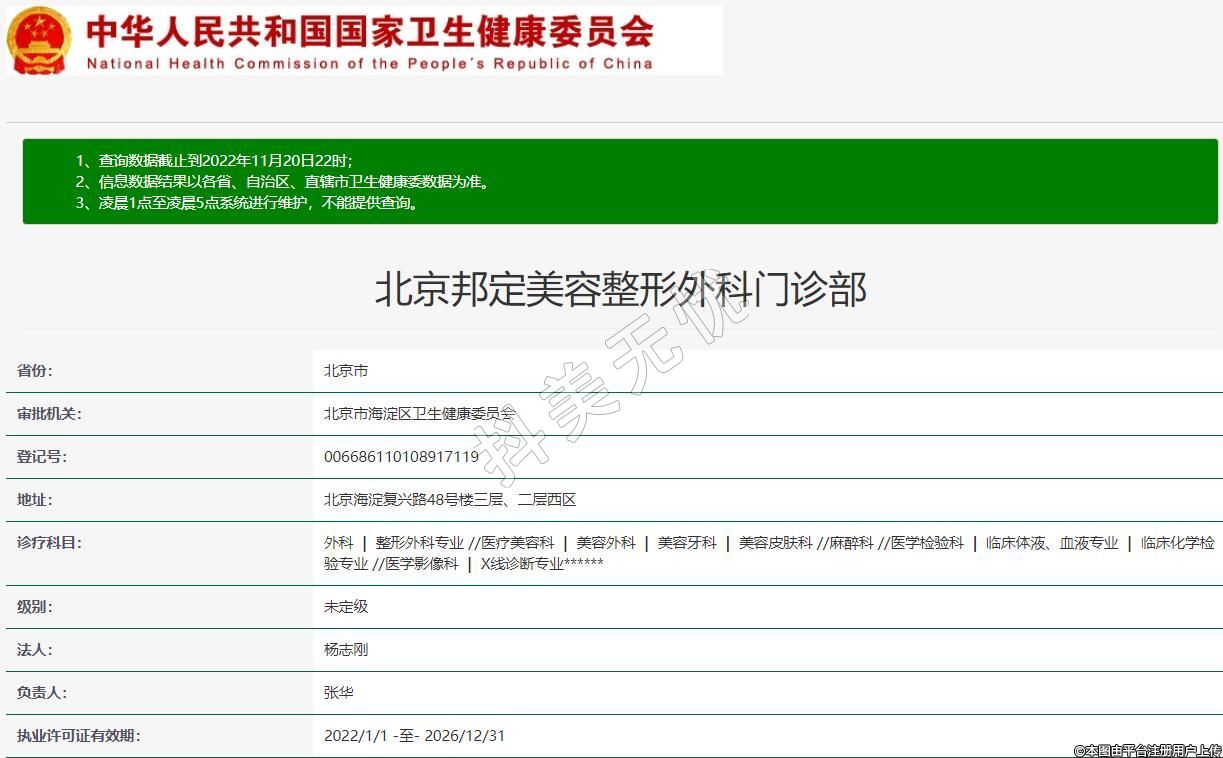Image resolution: width=1223 pixels, height=758 pixels.
Task: Click the English commission name under the header
Action: [370, 63]
